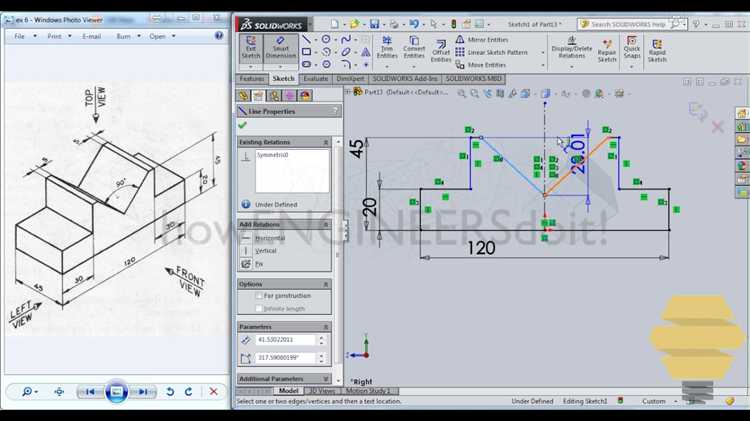750x421 pixels.
Task: Open the Trim Entities dropdown arrow
Action: tap(387, 66)
